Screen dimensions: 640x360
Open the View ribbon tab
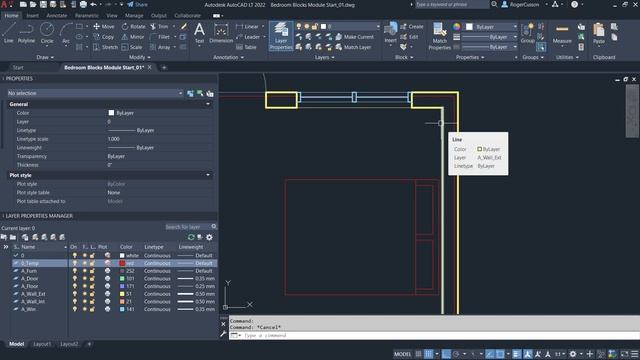click(111, 16)
